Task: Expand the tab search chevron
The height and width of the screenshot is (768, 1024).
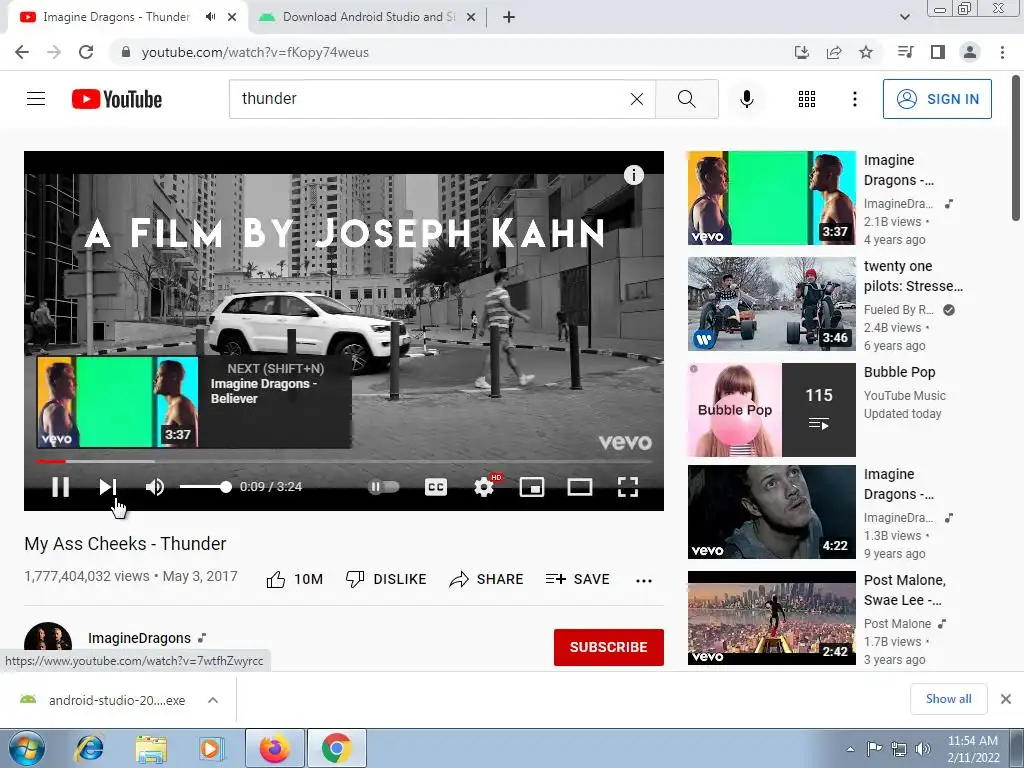Action: click(x=904, y=17)
